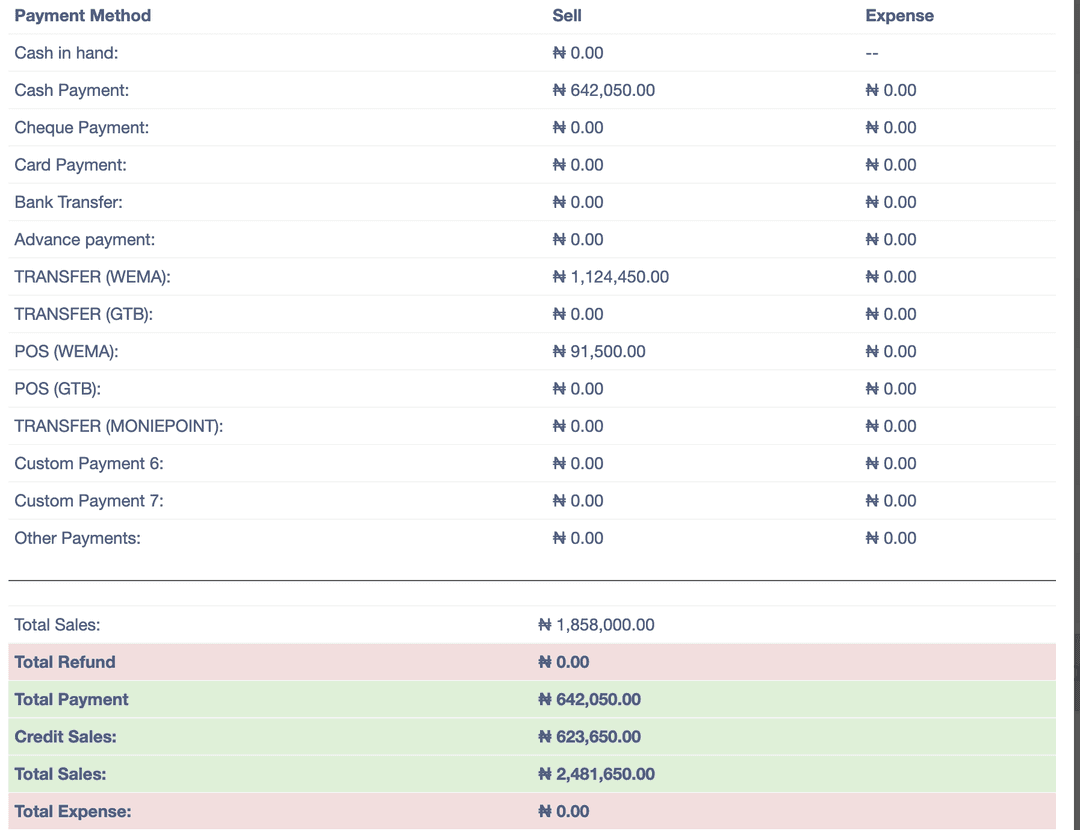Image resolution: width=1080 pixels, height=830 pixels.
Task: Select the Advance payment row label
Action: [85, 239]
